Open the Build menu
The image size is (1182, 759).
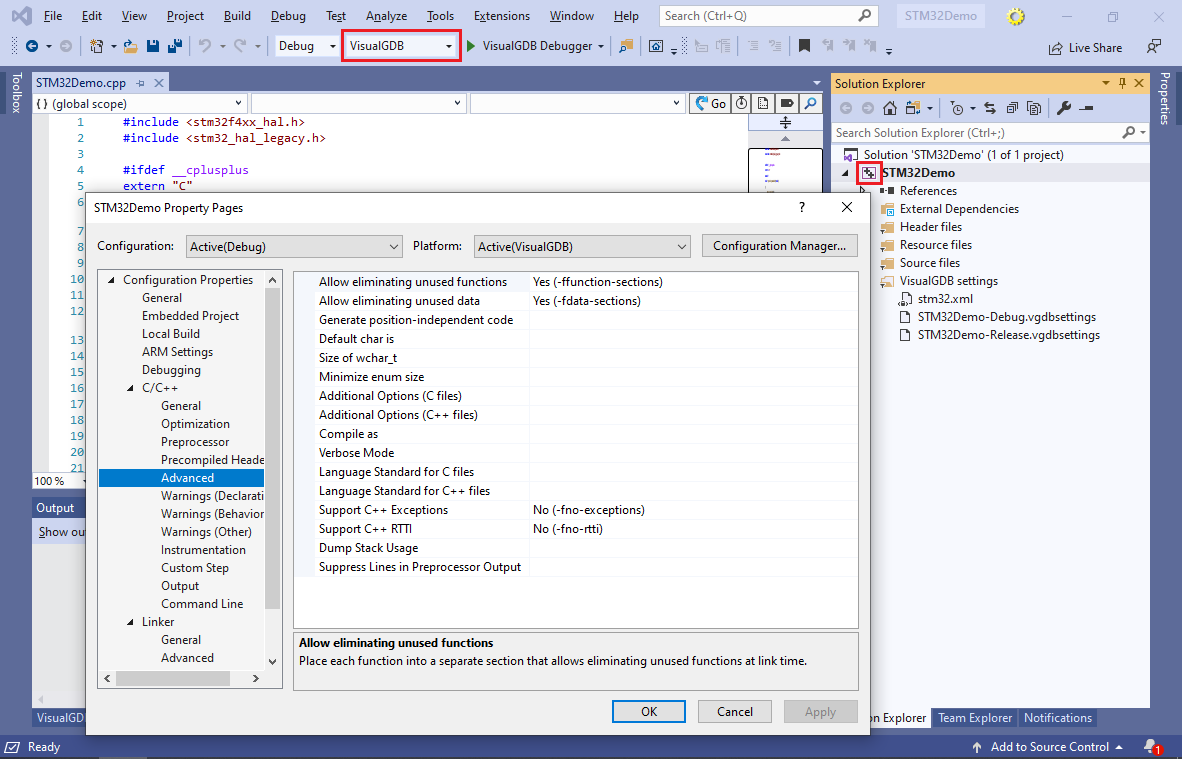(237, 16)
